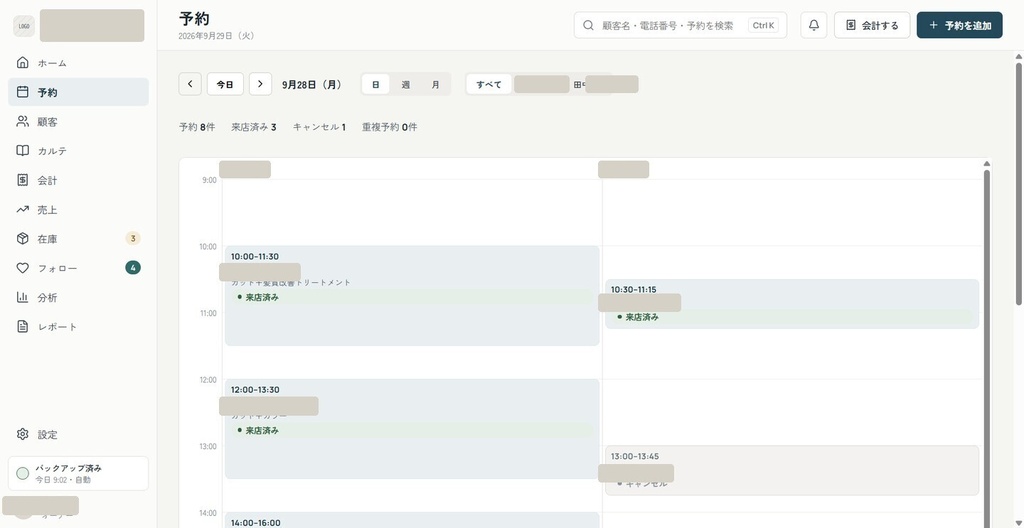Image resolution: width=1024 pixels, height=528 pixels.
Task: Click the page's outer vertical scrollbar
Action: (x=1018, y=183)
